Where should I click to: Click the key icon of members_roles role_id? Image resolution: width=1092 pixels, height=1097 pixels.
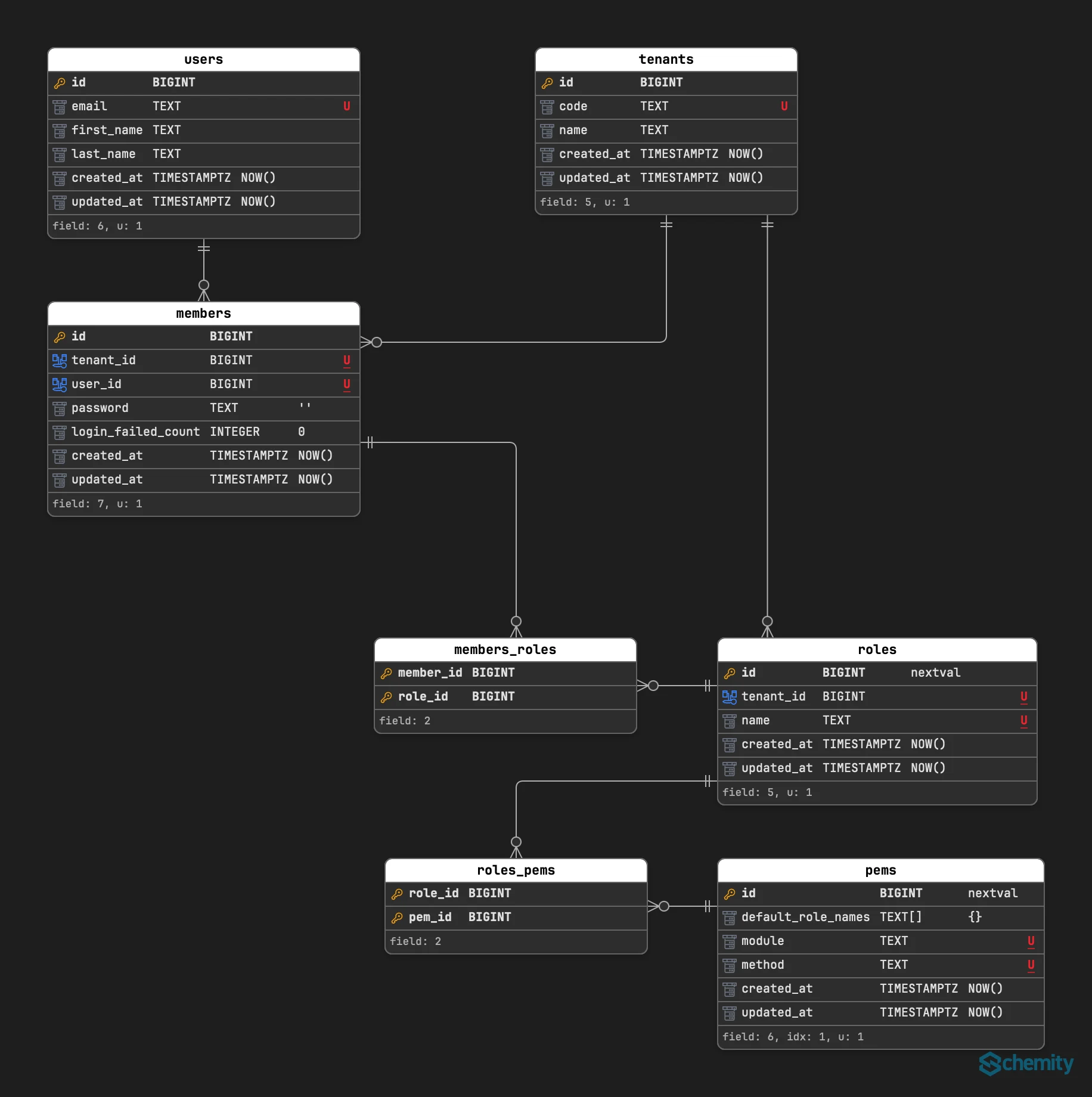(386, 697)
